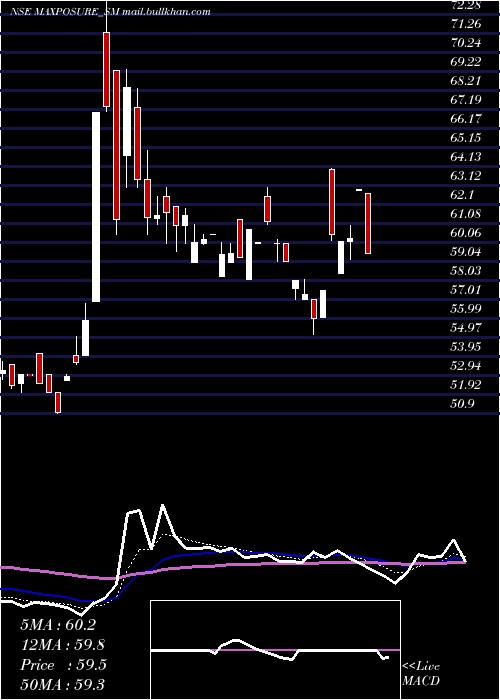Select the 59.04 price axis label
Image resolution: width=500 pixels, height=700 pixels.
(x=466, y=252)
